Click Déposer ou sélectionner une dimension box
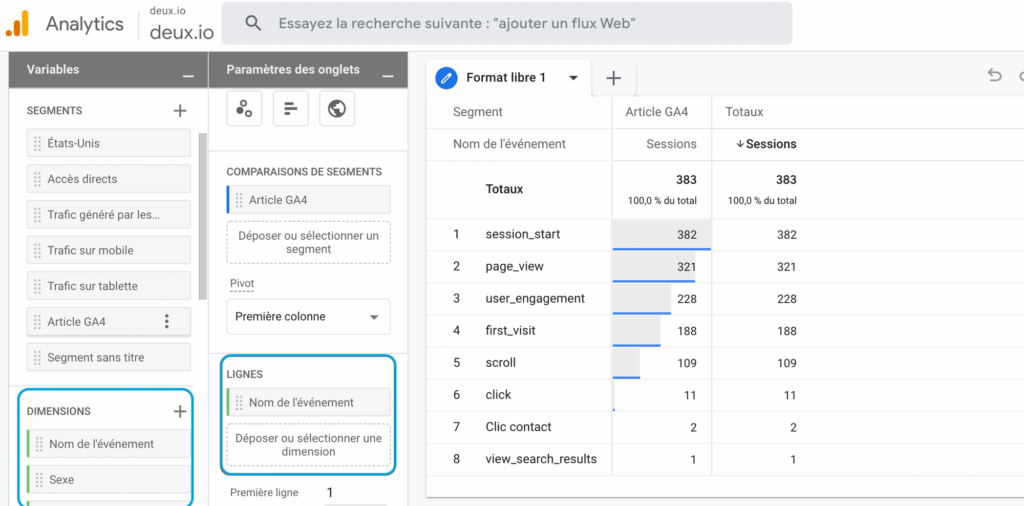Image resolution: width=1024 pixels, height=506 pixels. [x=308, y=445]
